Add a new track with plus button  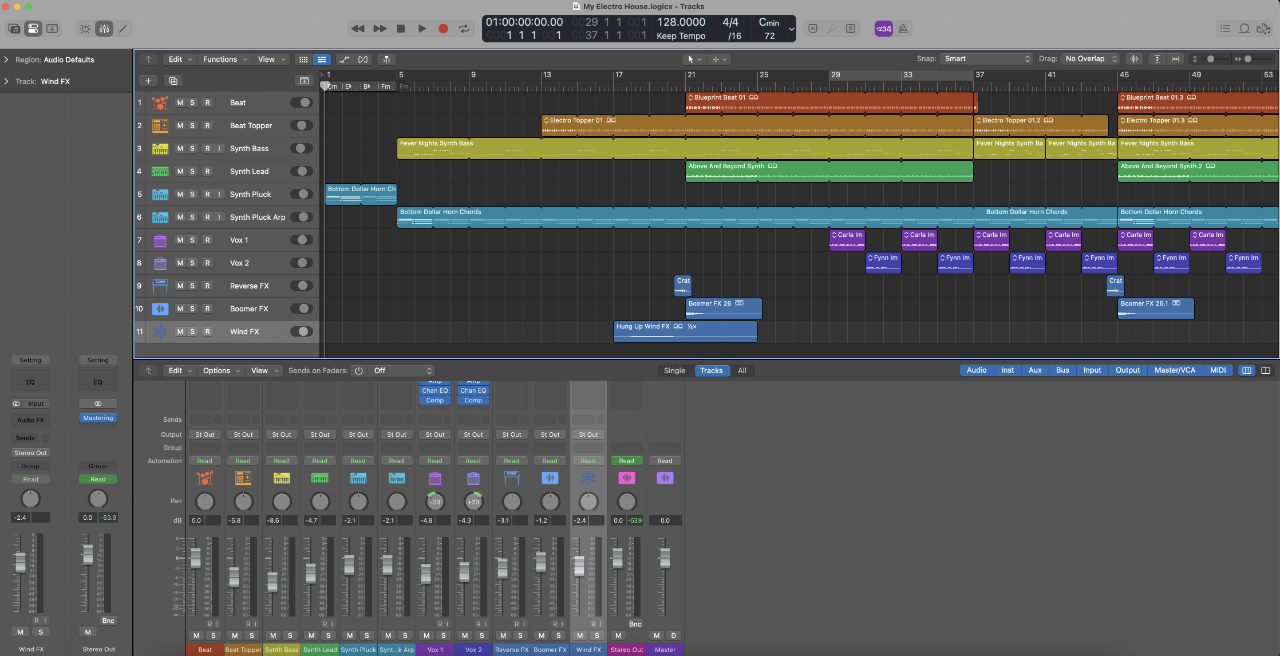tap(148, 81)
